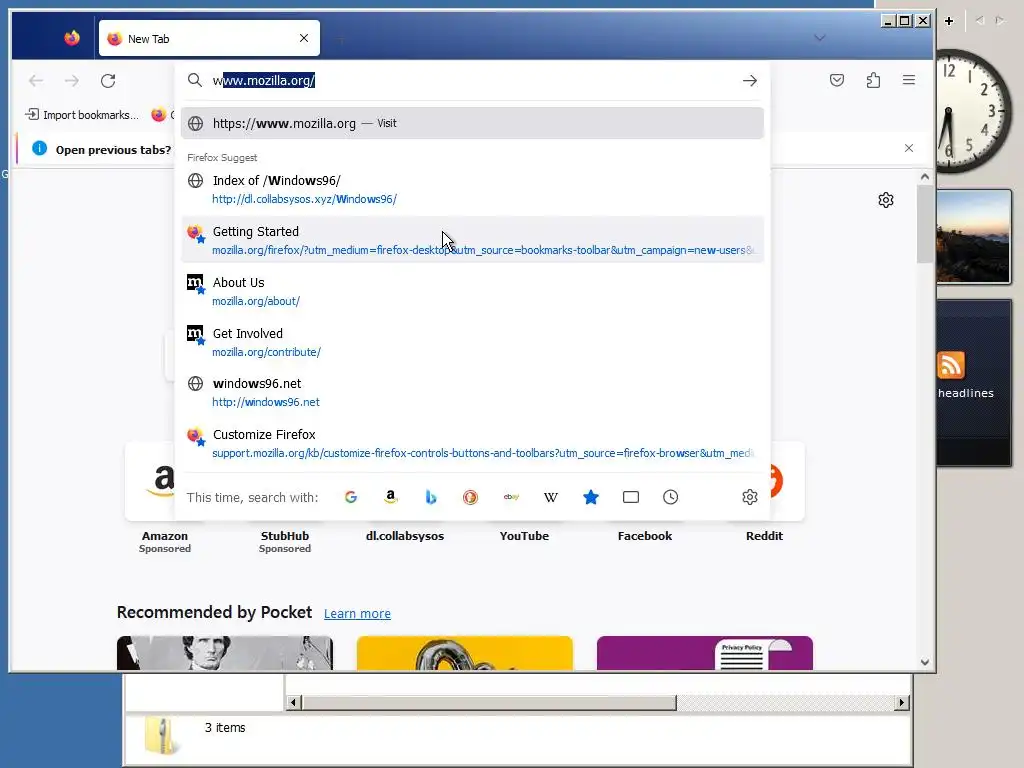Image resolution: width=1024 pixels, height=768 pixels.
Task: Click left arrow of file manager scrollbar
Action: pyautogui.click(x=293, y=703)
